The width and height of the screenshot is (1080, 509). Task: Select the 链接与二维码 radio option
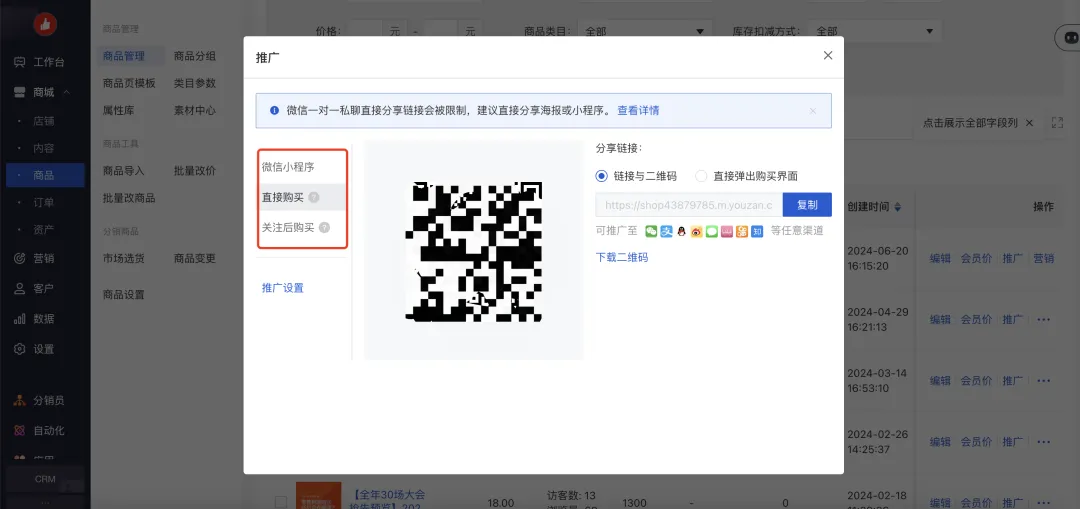click(x=602, y=176)
